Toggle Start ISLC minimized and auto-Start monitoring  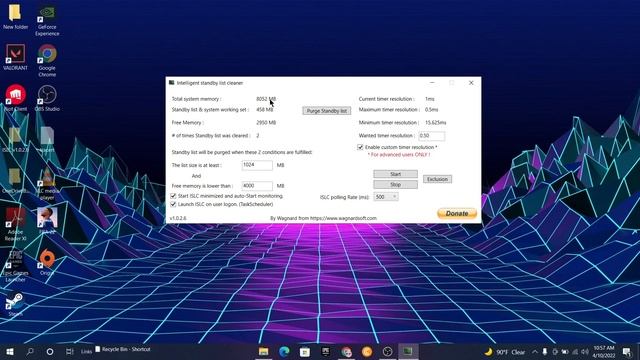pos(173,196)
